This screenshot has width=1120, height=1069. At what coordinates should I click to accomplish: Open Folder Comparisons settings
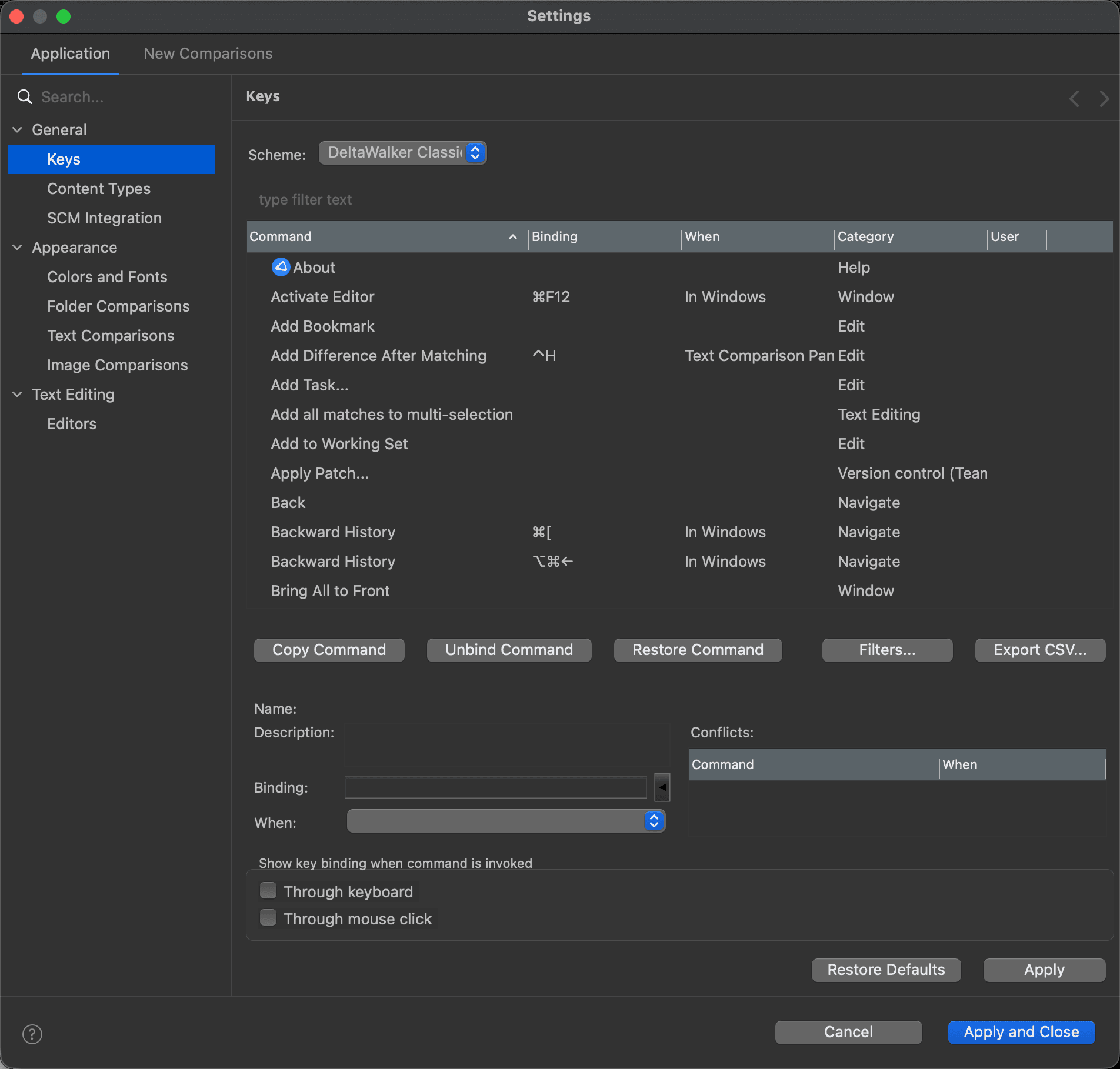118,306
